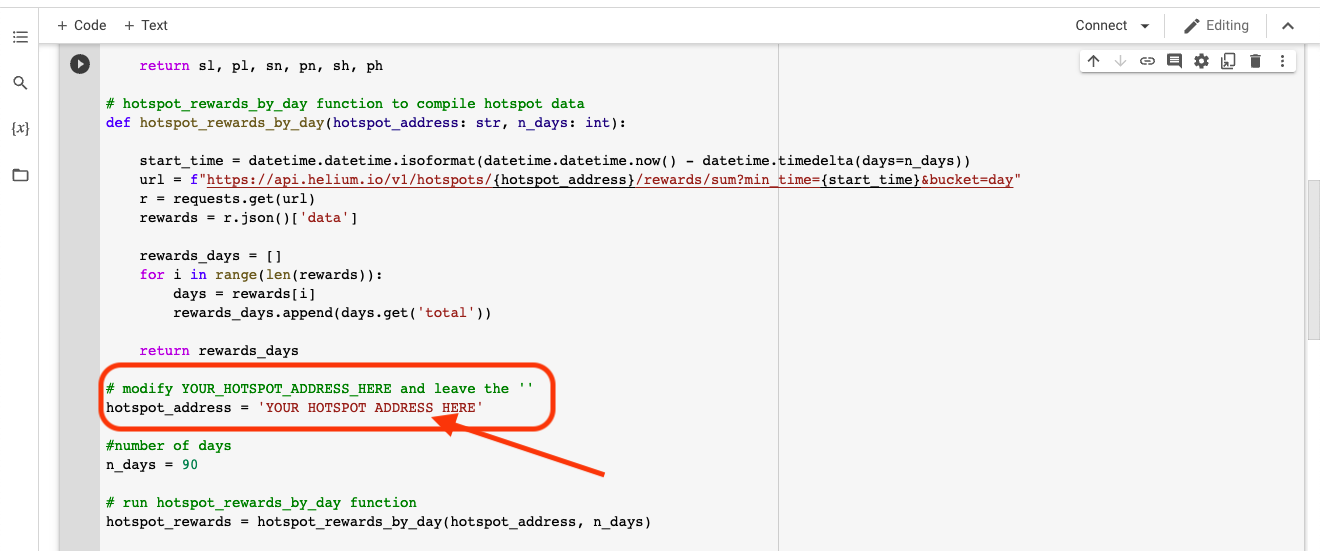Open the Editing mode menu
This screenshot has width=1320, height=551.
tap(1216, 26)
